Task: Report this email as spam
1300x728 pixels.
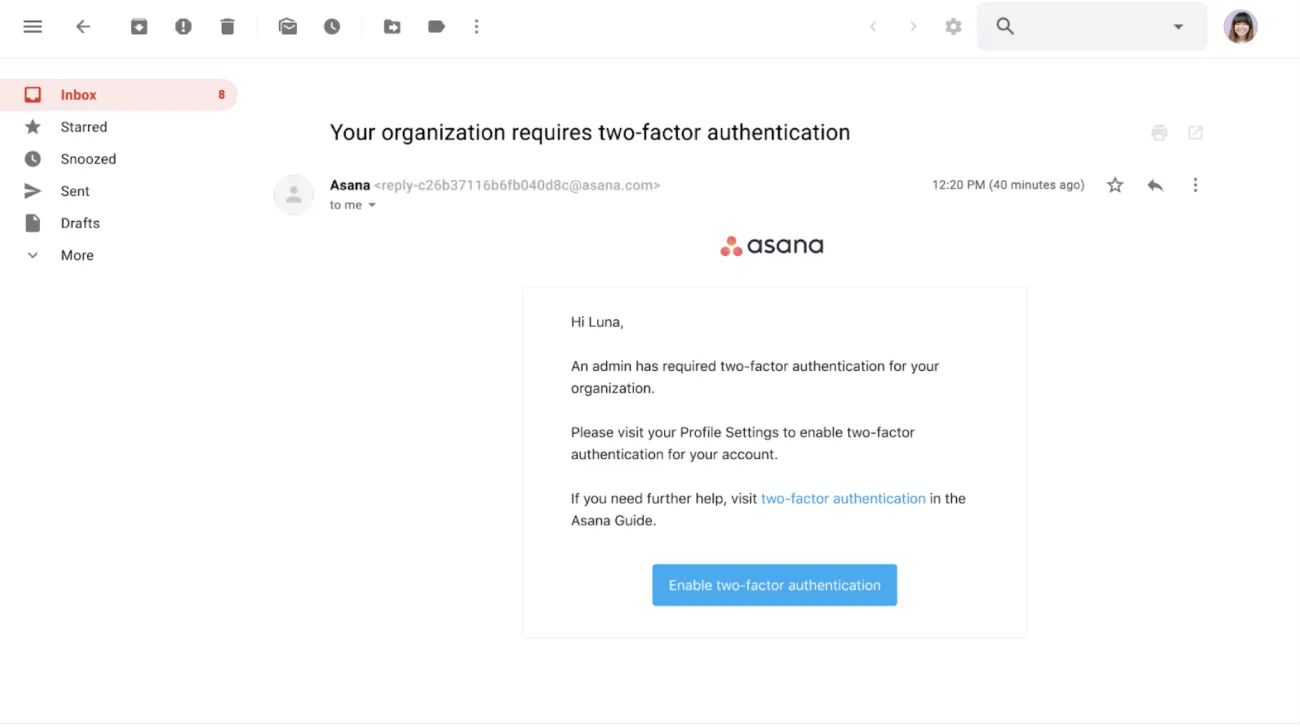Action: tap(183, 26)
